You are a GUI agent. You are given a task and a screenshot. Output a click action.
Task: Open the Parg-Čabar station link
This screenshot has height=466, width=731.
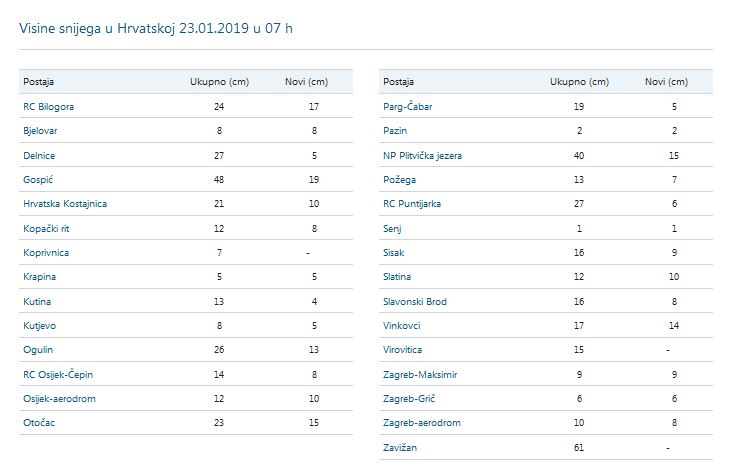[x=408, y=107]
